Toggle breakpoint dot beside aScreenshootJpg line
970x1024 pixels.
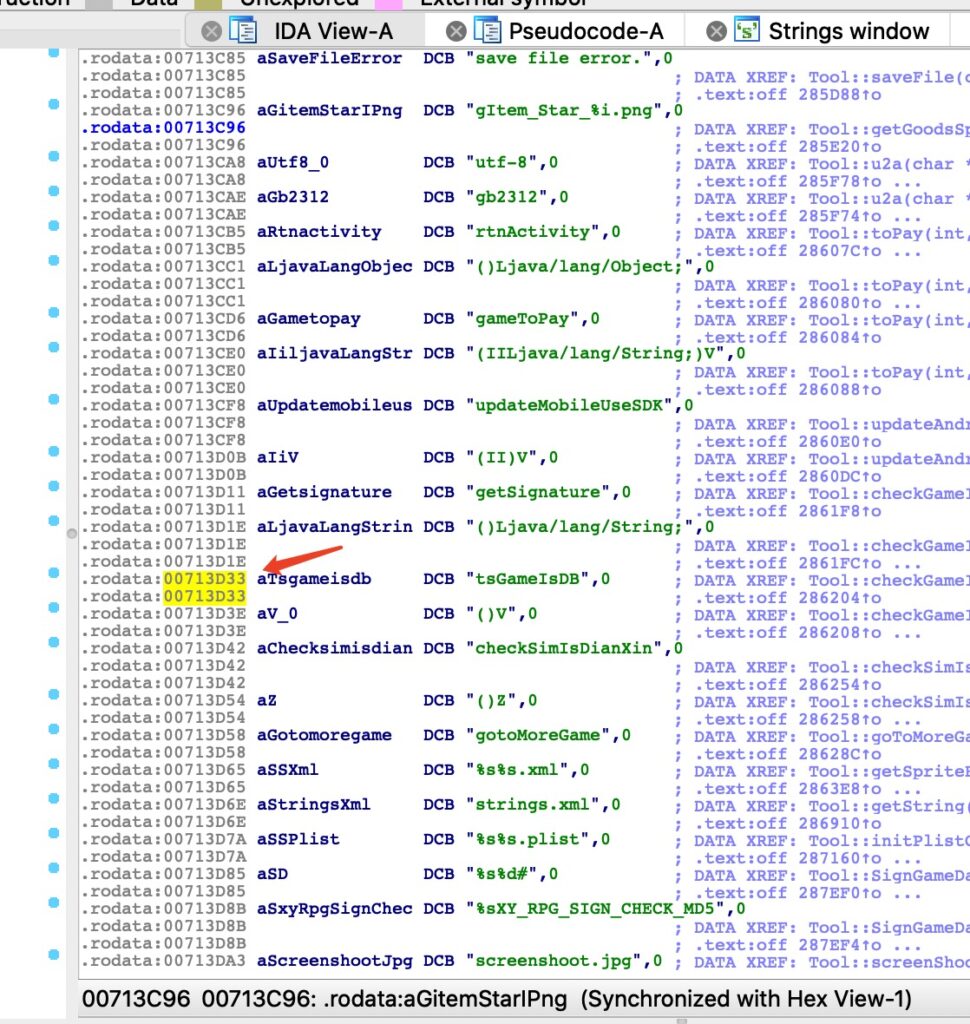(53, 961)
